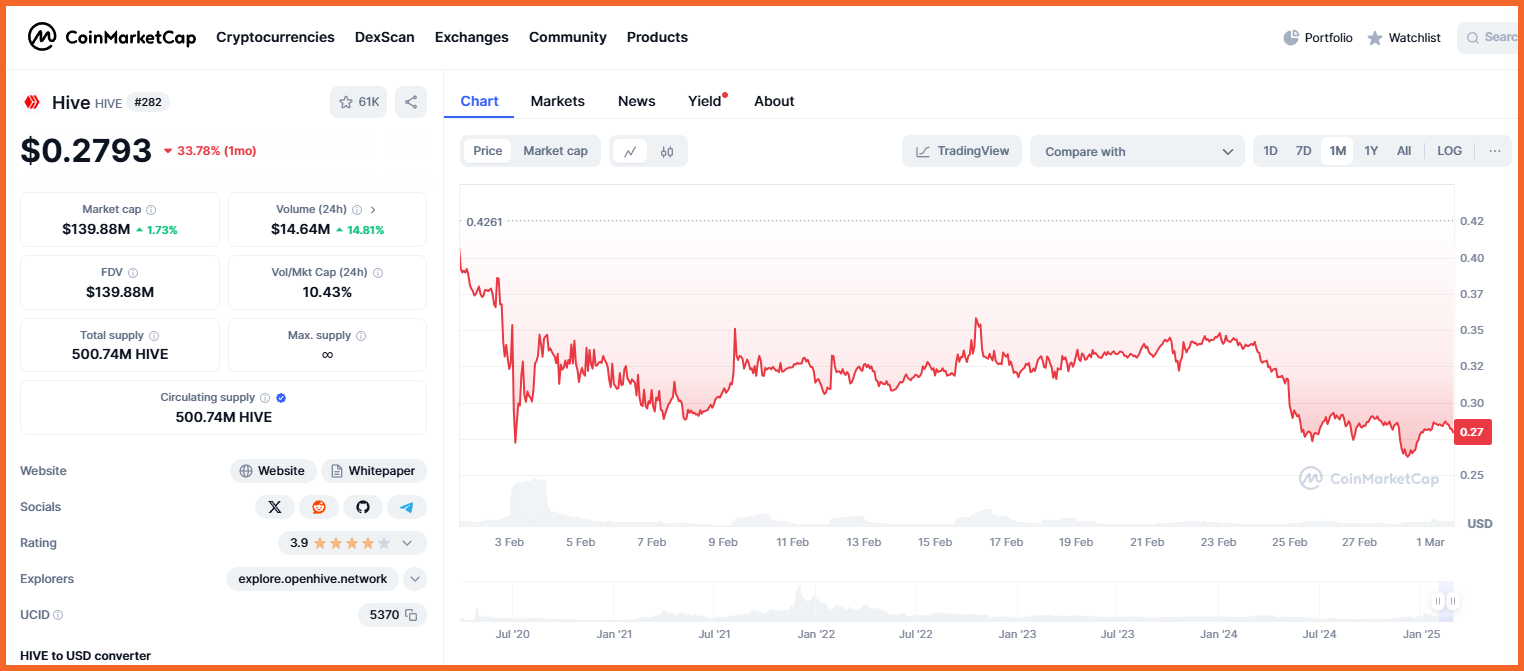
Task: Add Hive to watchlist with star icon
Action: 358,102
